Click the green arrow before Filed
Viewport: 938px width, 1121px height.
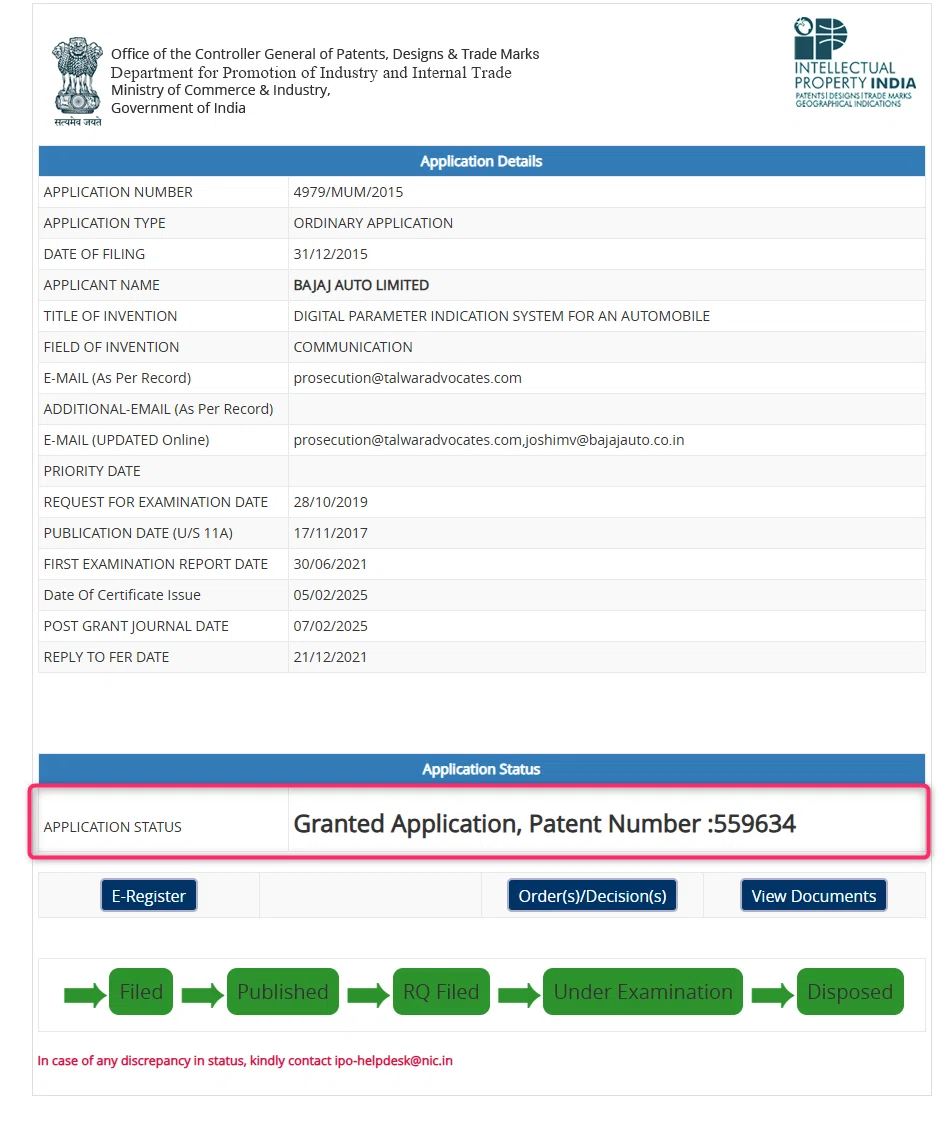85,994
